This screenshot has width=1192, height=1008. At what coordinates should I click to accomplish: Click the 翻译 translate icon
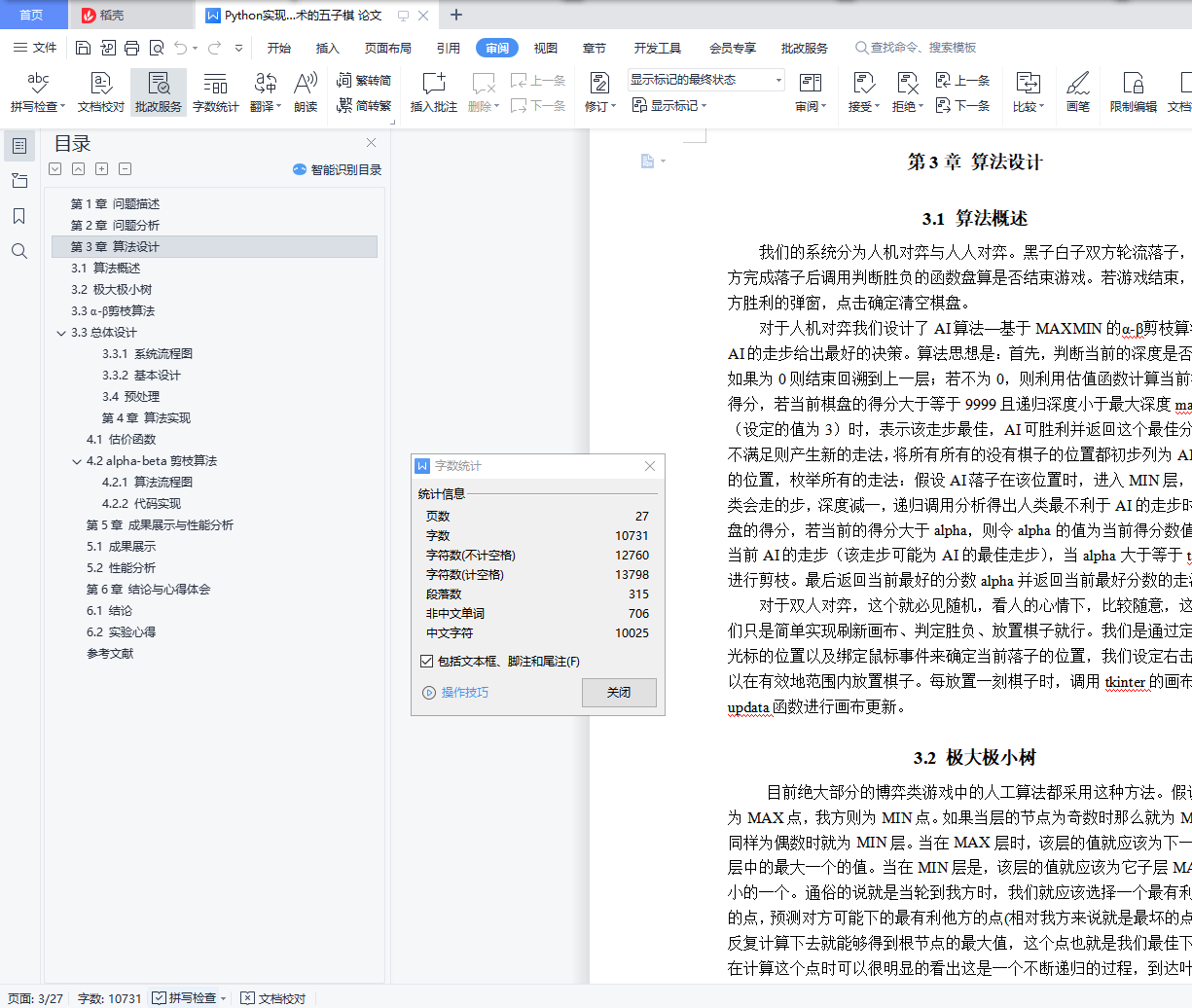[265, 84]
